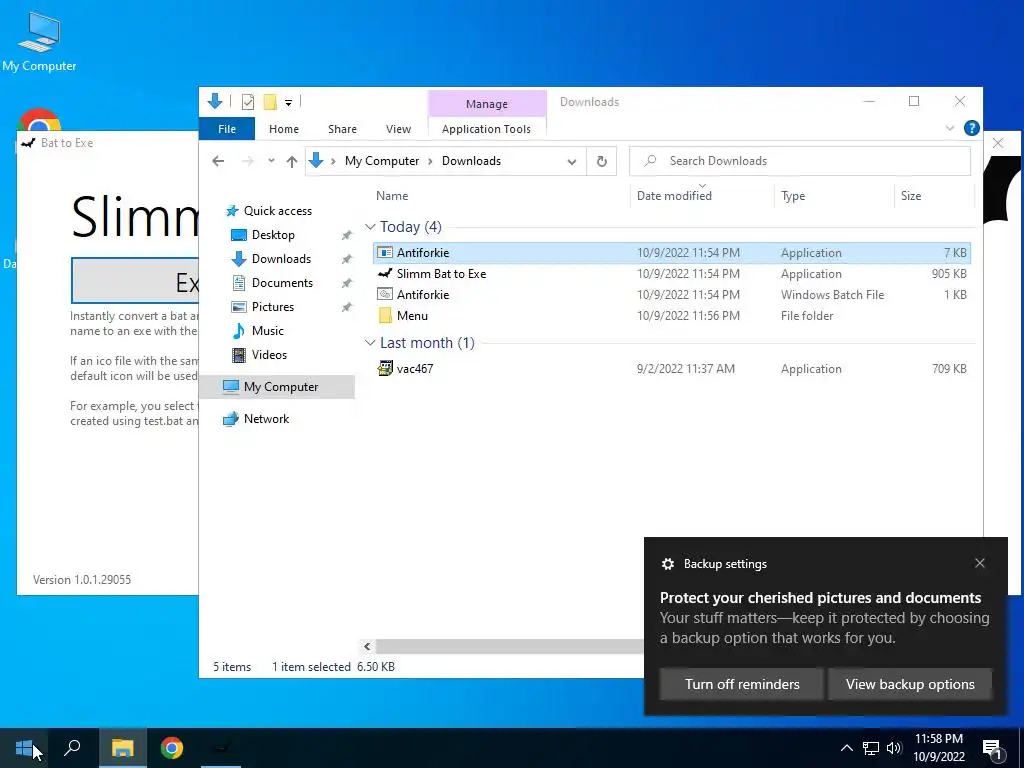Click the New folder icon in quick access toolbar

[270, 102]
